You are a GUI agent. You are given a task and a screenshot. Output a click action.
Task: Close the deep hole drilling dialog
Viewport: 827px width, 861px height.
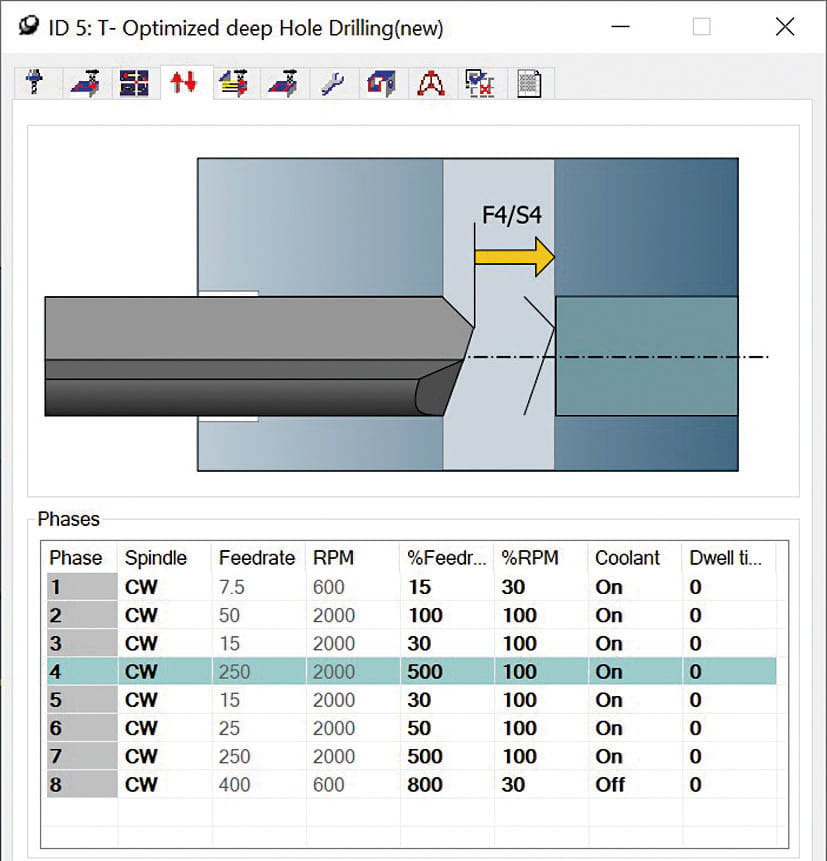(785, 26)
